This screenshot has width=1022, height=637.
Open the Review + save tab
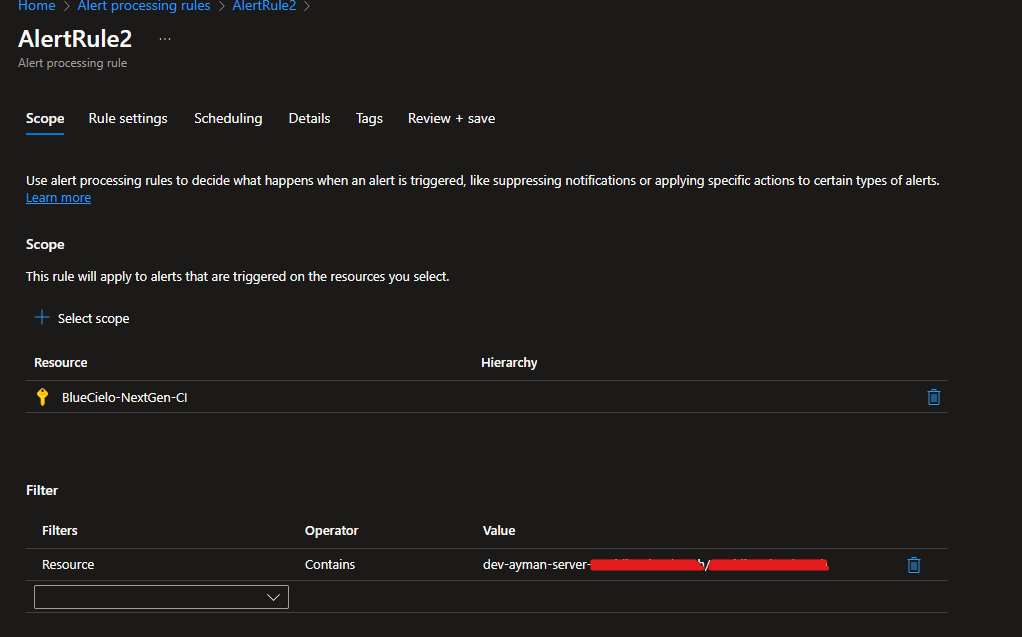pos(451,119)
